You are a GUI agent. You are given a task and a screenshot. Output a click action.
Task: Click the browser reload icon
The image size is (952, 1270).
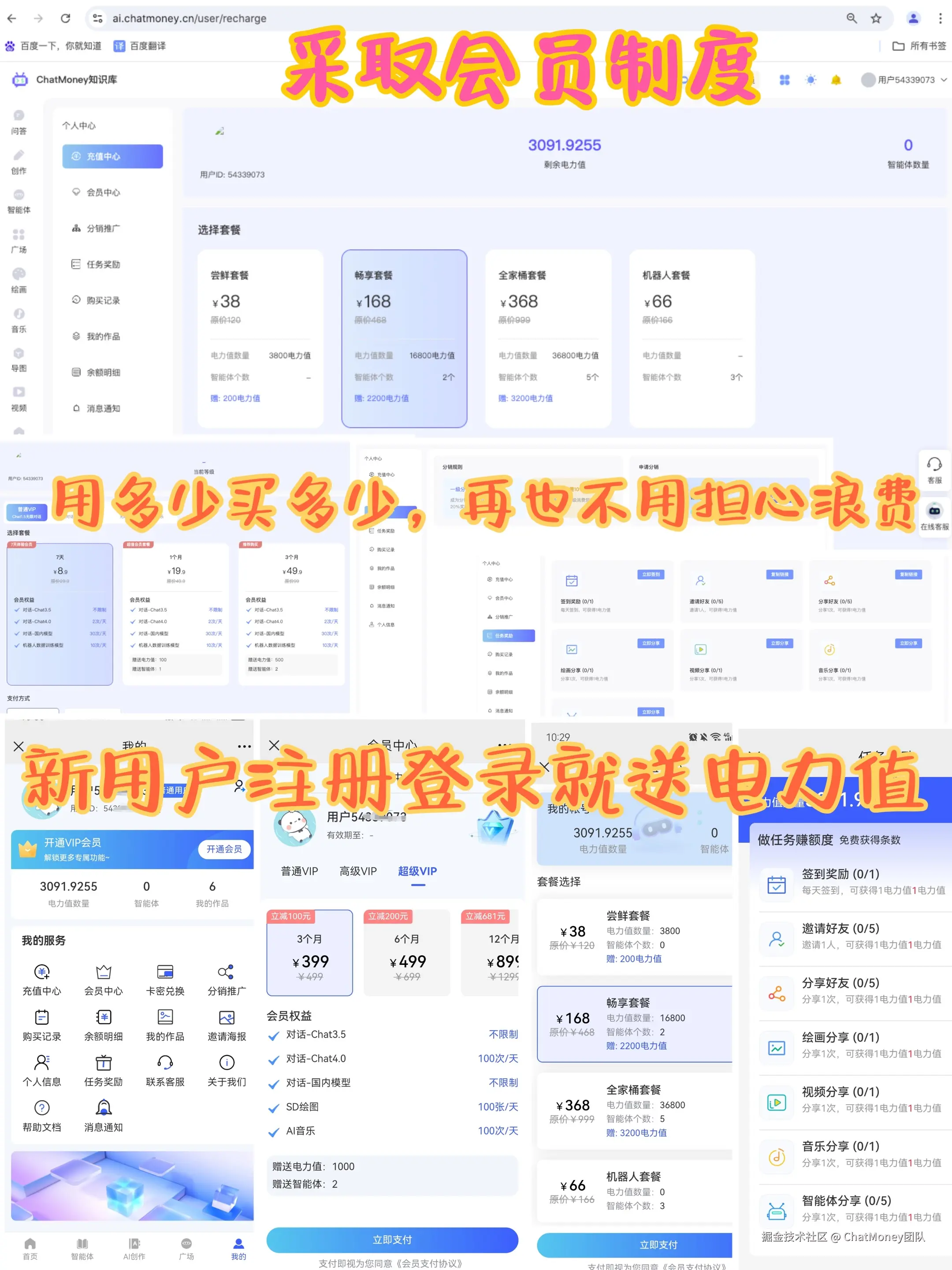[x=65, y=19]
